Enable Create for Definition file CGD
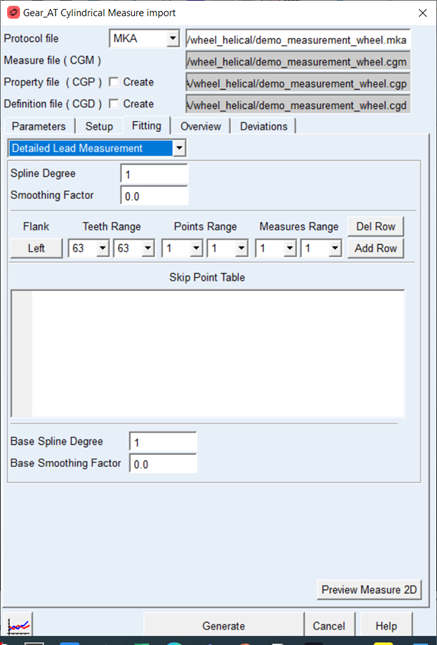Image resolution: width=437 pixels, height=645 pixels. (x=114, y=104)
